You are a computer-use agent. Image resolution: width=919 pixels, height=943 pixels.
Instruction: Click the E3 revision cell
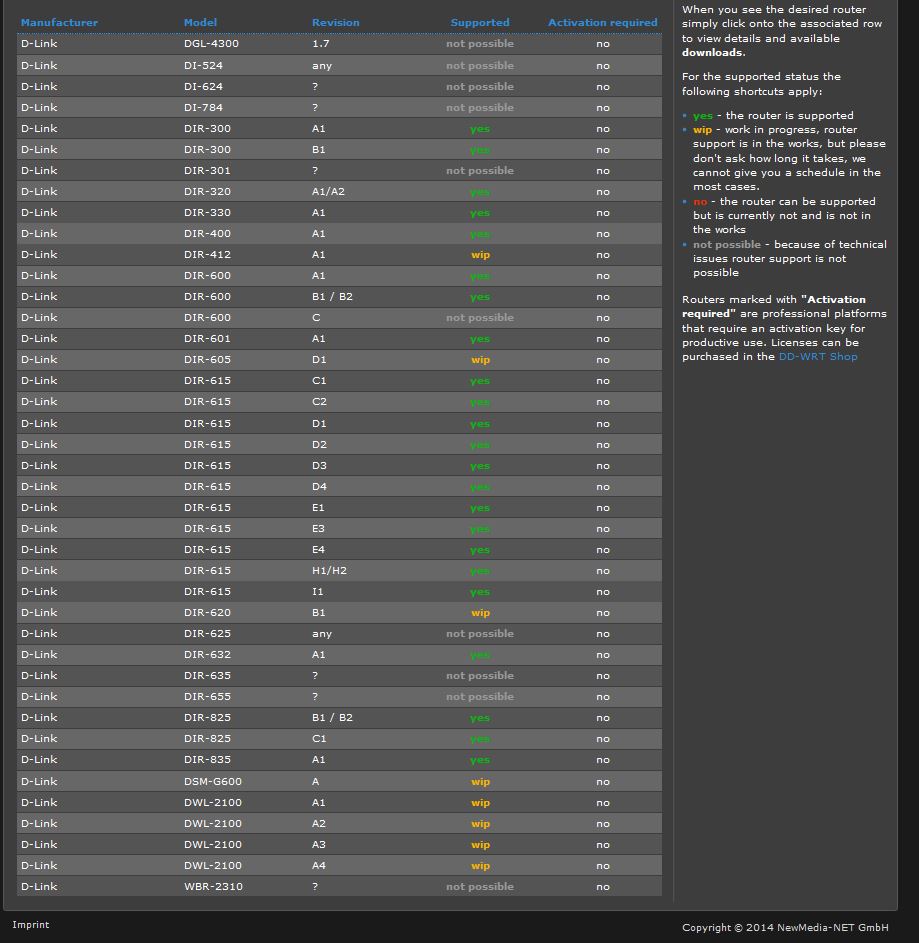click(318, 529)
